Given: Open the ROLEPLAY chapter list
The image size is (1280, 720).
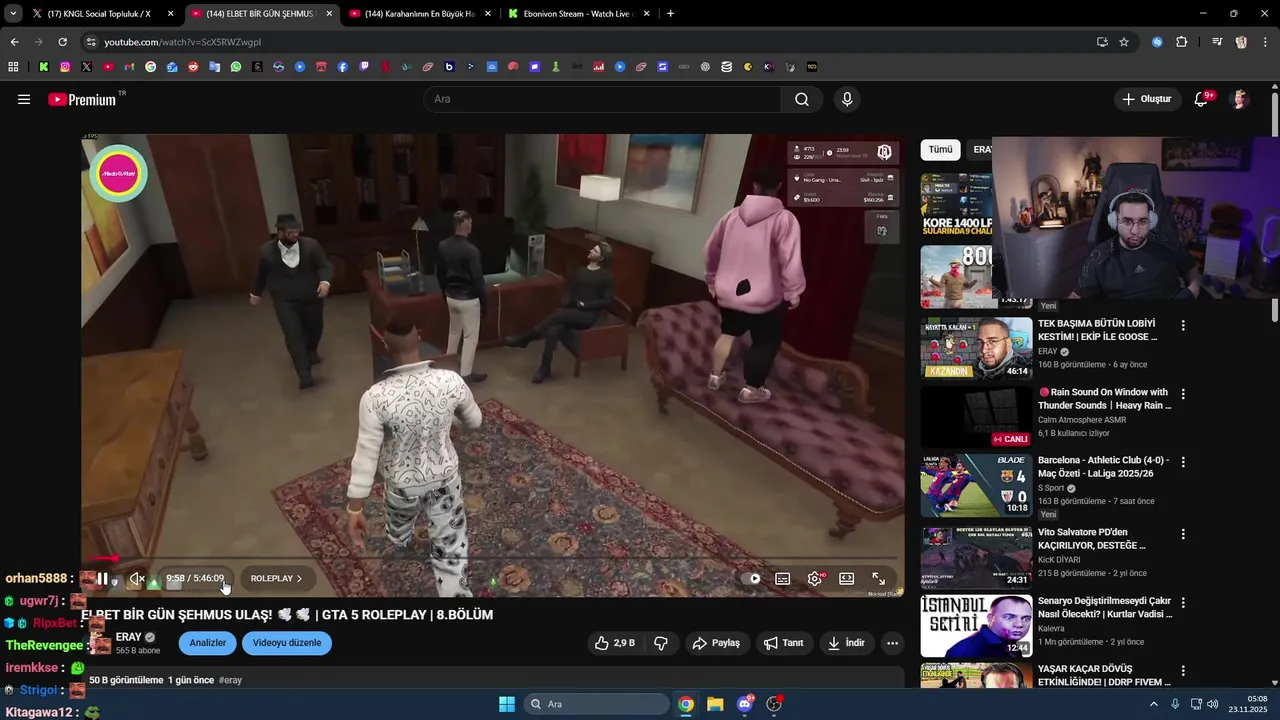Looking at the screenshot, I should 277,578.
